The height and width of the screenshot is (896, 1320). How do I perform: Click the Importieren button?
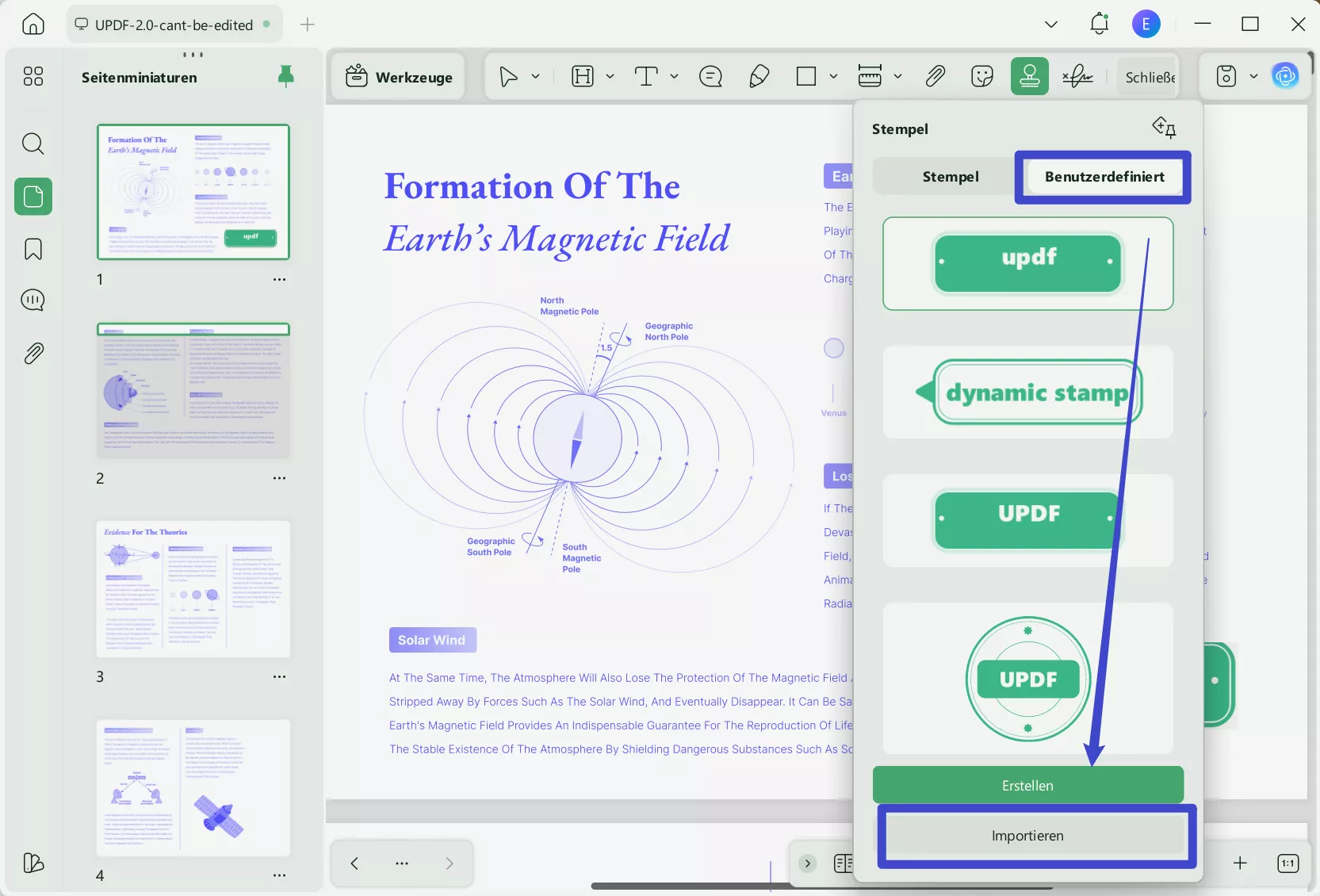pos(1028,836)
